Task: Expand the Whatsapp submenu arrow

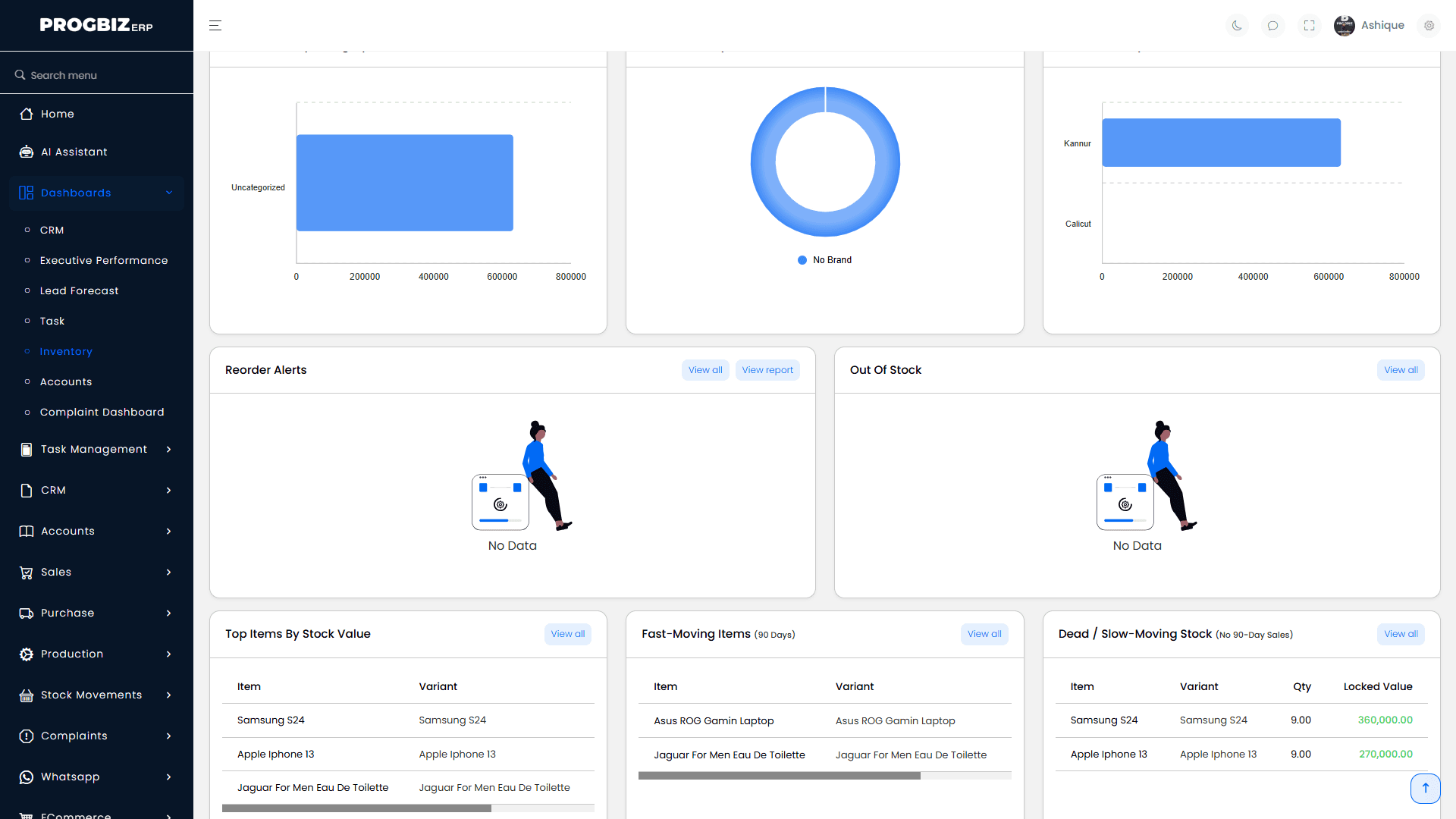Action: 169,777
